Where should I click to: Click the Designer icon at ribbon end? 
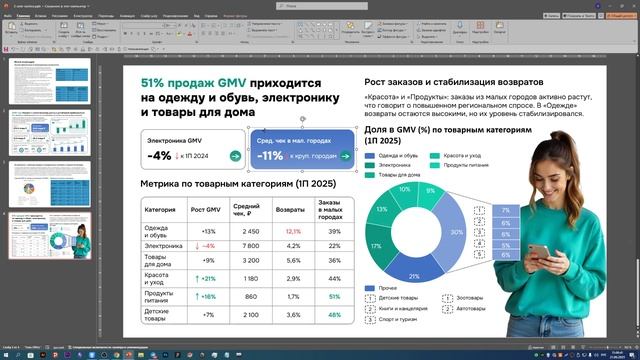click(500, 25)
